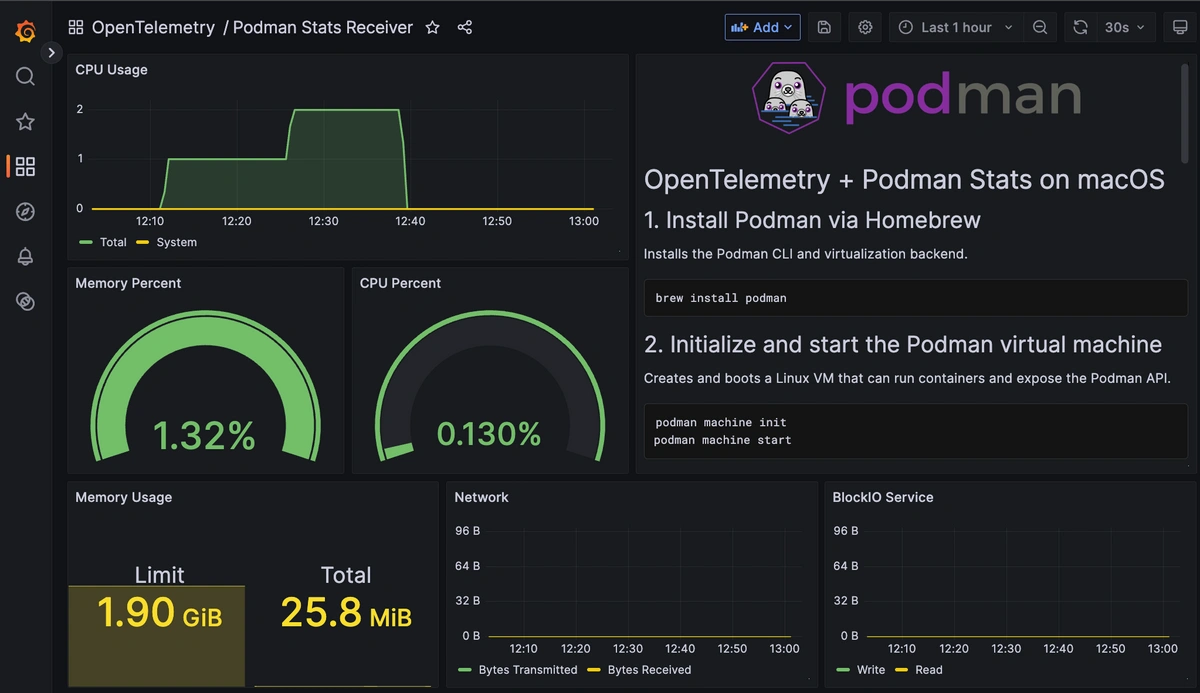This screenshot has width=1200, height=693.
Task: Toggle kiosk TV view mode
Action: (x=1180, y=28)
